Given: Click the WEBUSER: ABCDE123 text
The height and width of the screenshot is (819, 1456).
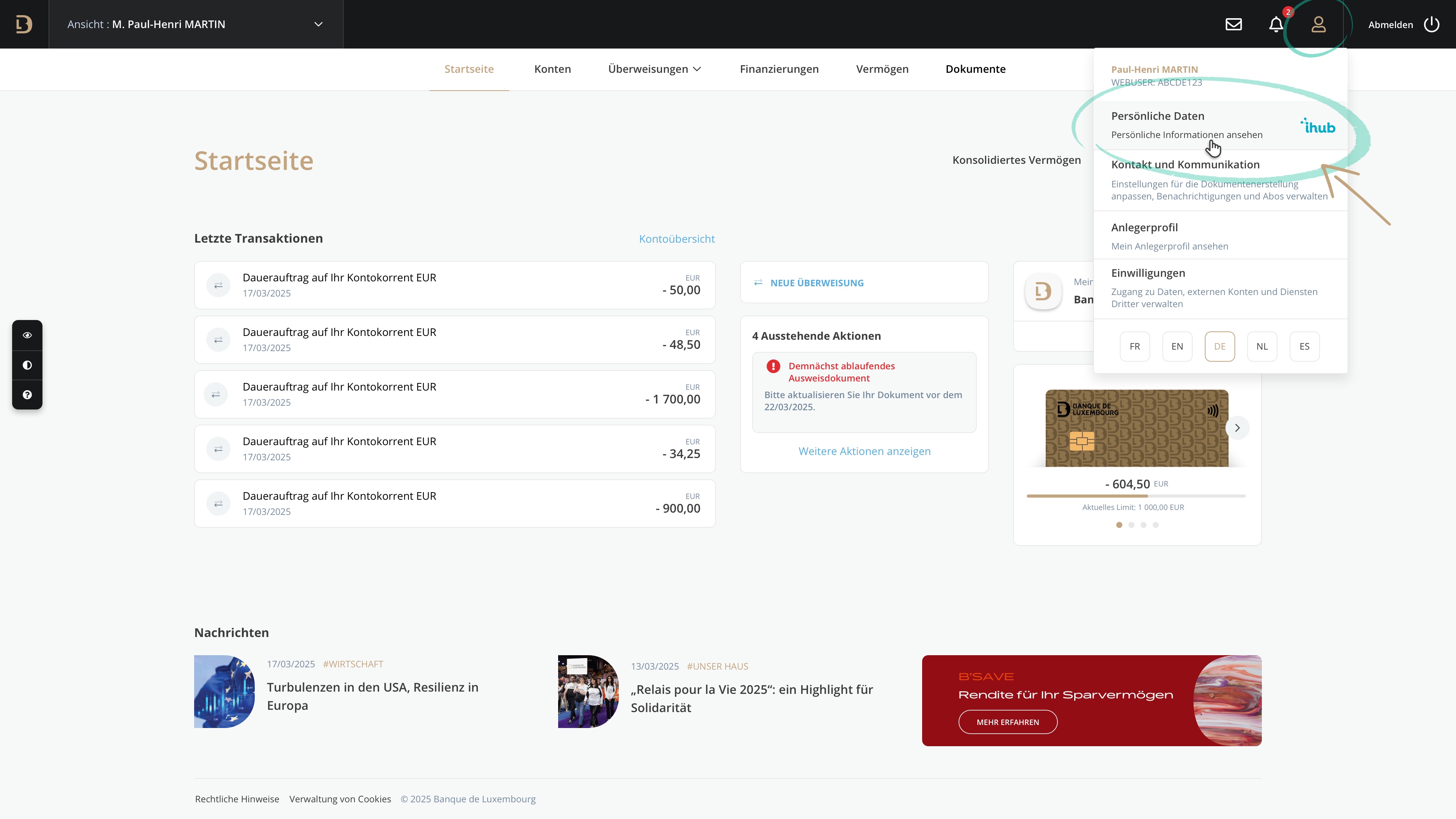Looking at the screenshot, I should pos(1156,83).
